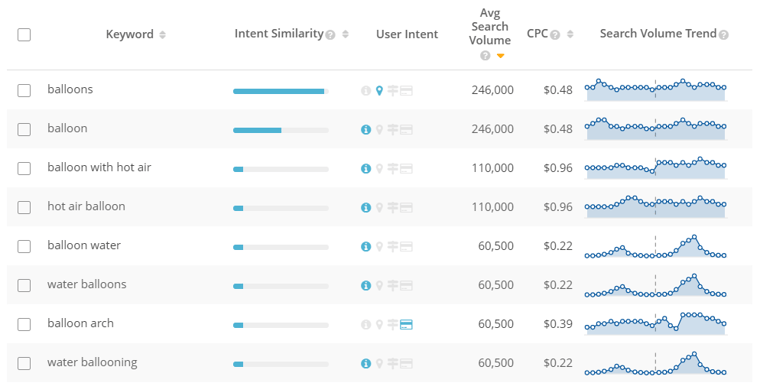
Task: Toggle the orange Avg Search Volume sort arrow
Action: (500, 56)
